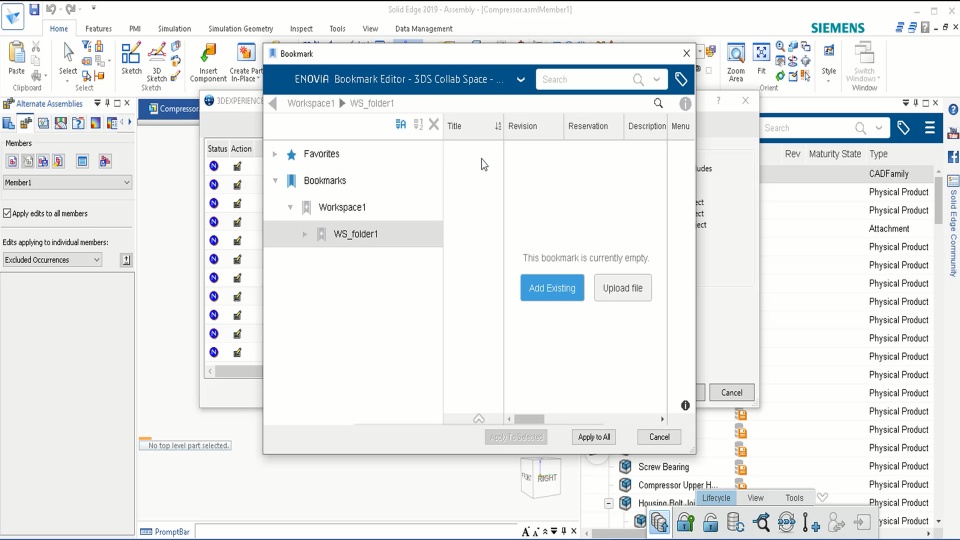Click Cancel in the 3DEXPERIENCE dialog

click(732, 392)
